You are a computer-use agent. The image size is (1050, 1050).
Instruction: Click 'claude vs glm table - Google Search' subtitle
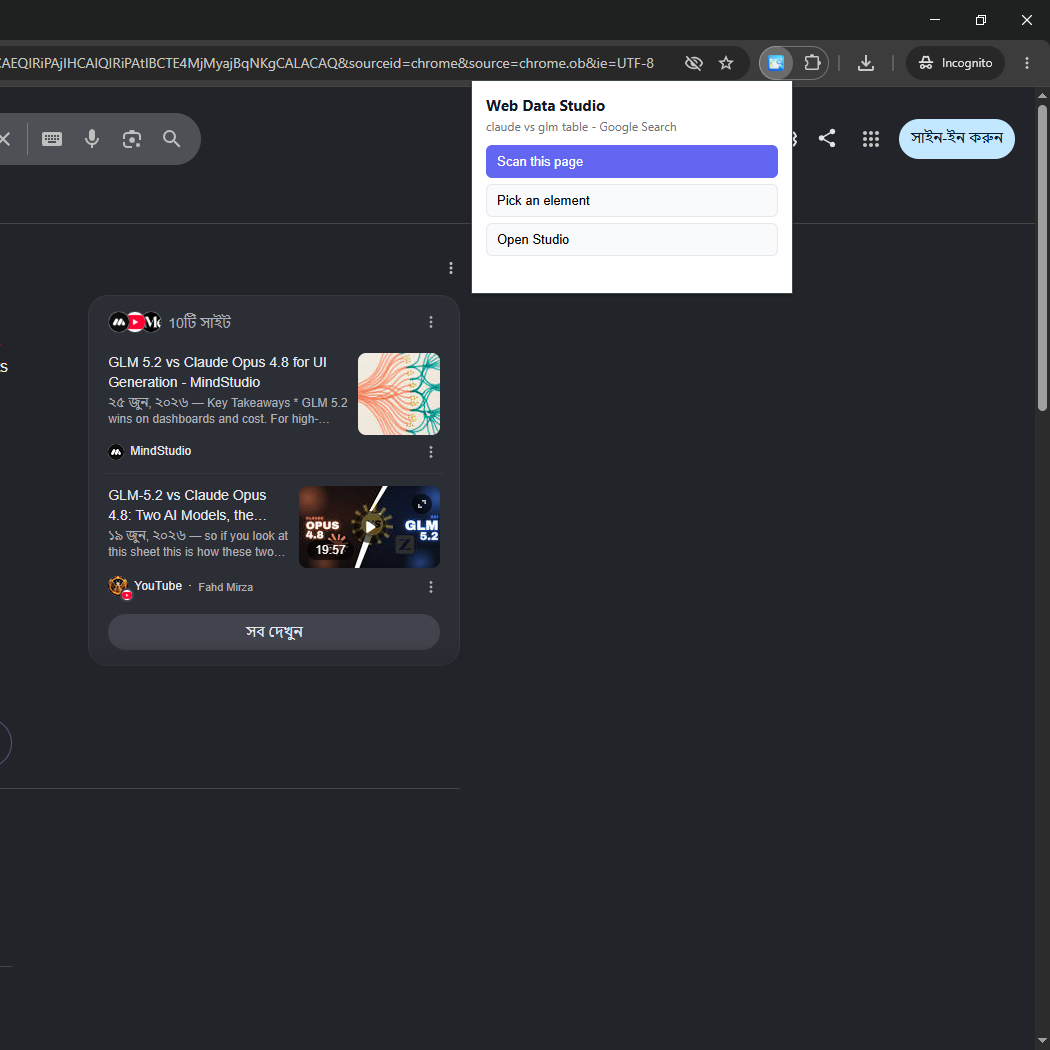pyautogui.click(x=581, y=127)
